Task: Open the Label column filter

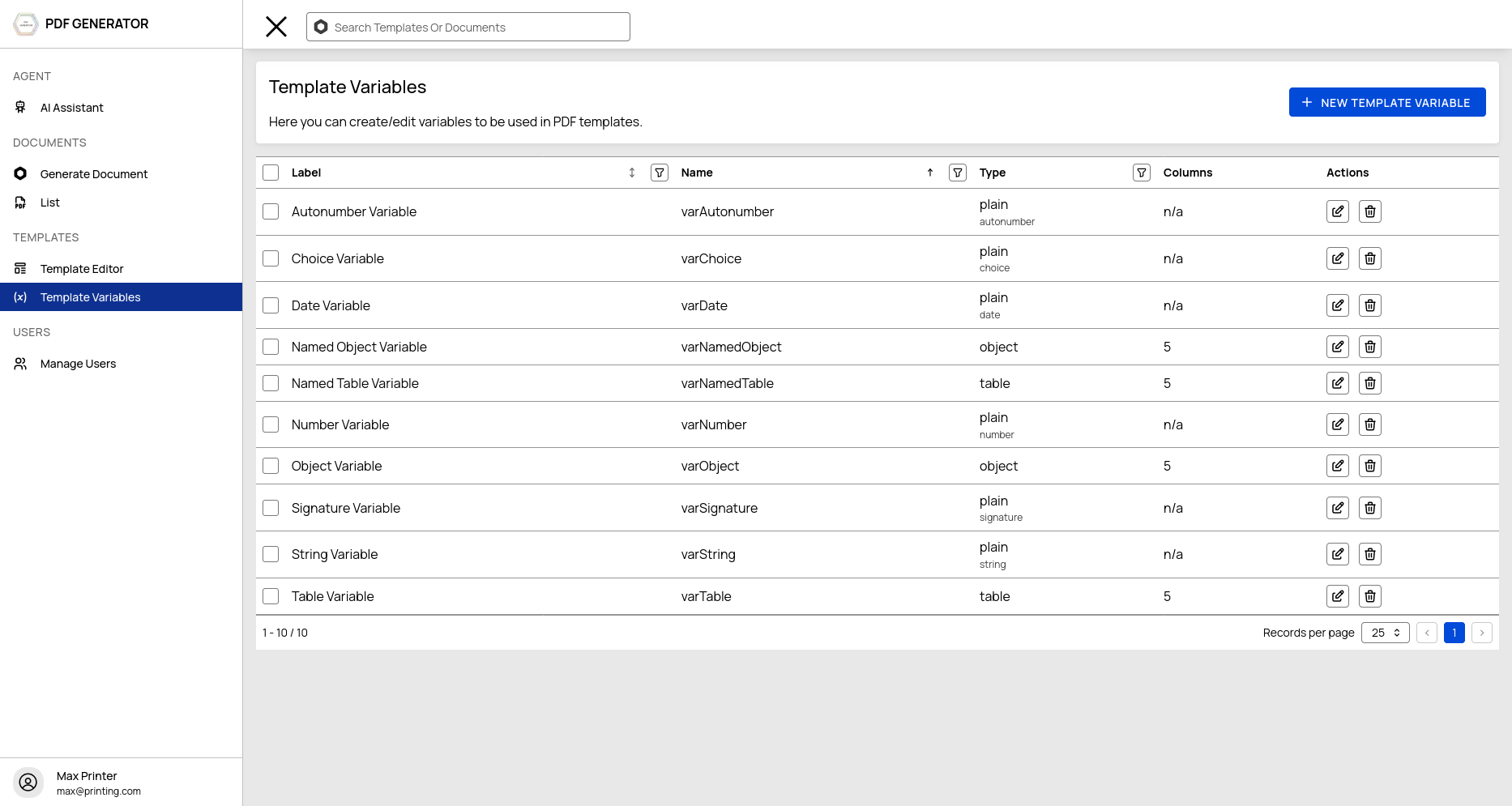Action: pos(660,173)
